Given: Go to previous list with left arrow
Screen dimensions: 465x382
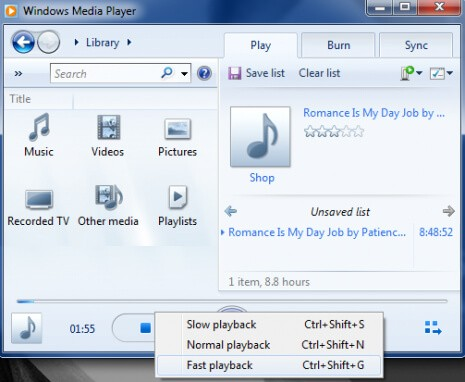Looking at the screenshot, I should point(231,211).
